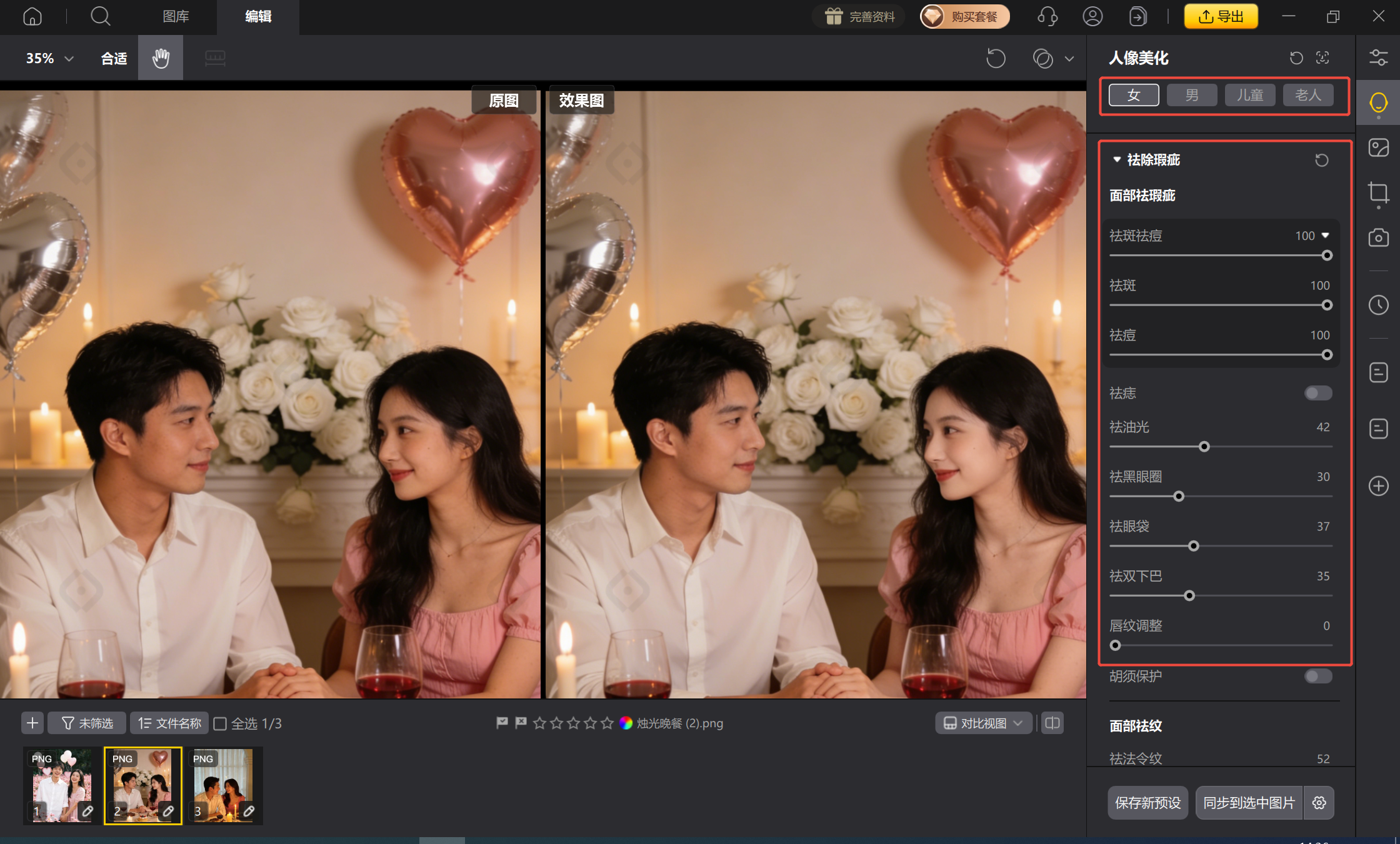Reset the 祛除瑕疵 section
The image size is (1400, 844).
point(1321,160)
